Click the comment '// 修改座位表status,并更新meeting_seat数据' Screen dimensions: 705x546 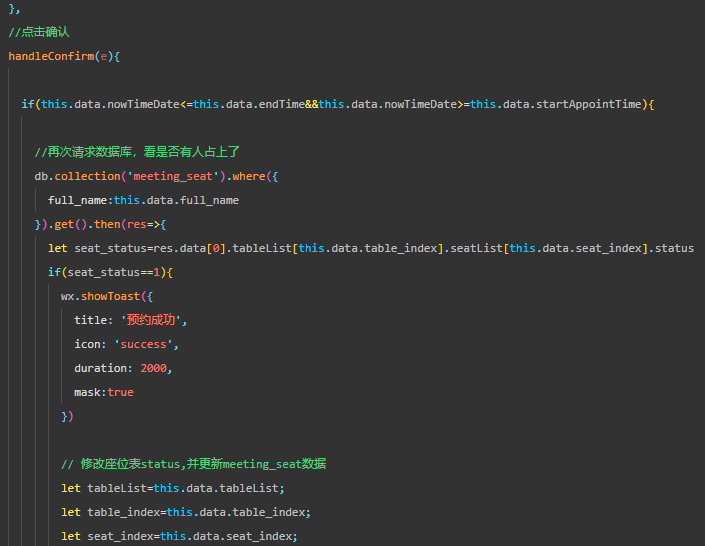coord(194,464)
